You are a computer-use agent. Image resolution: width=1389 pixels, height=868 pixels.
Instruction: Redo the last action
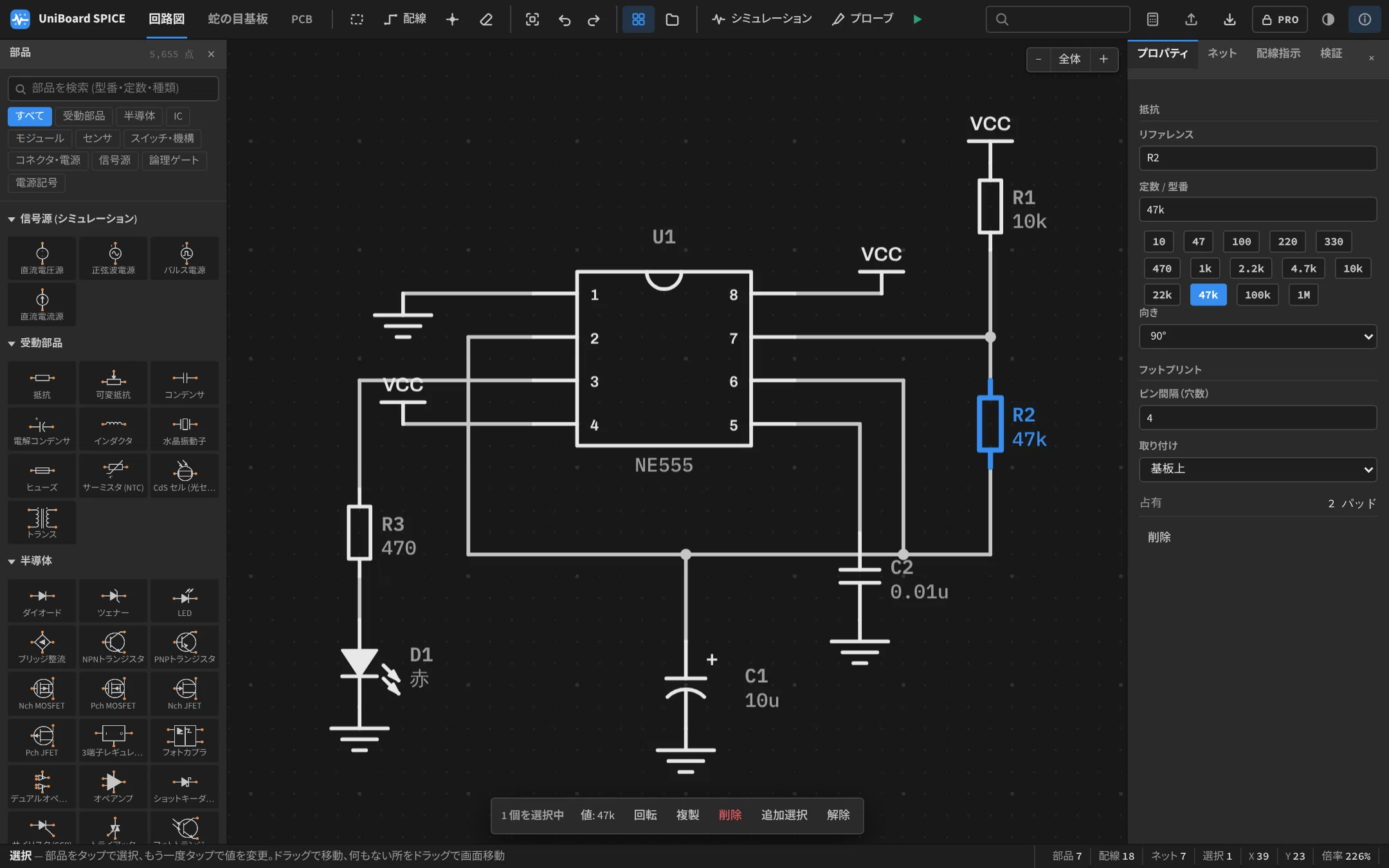(x=594, y=19)
